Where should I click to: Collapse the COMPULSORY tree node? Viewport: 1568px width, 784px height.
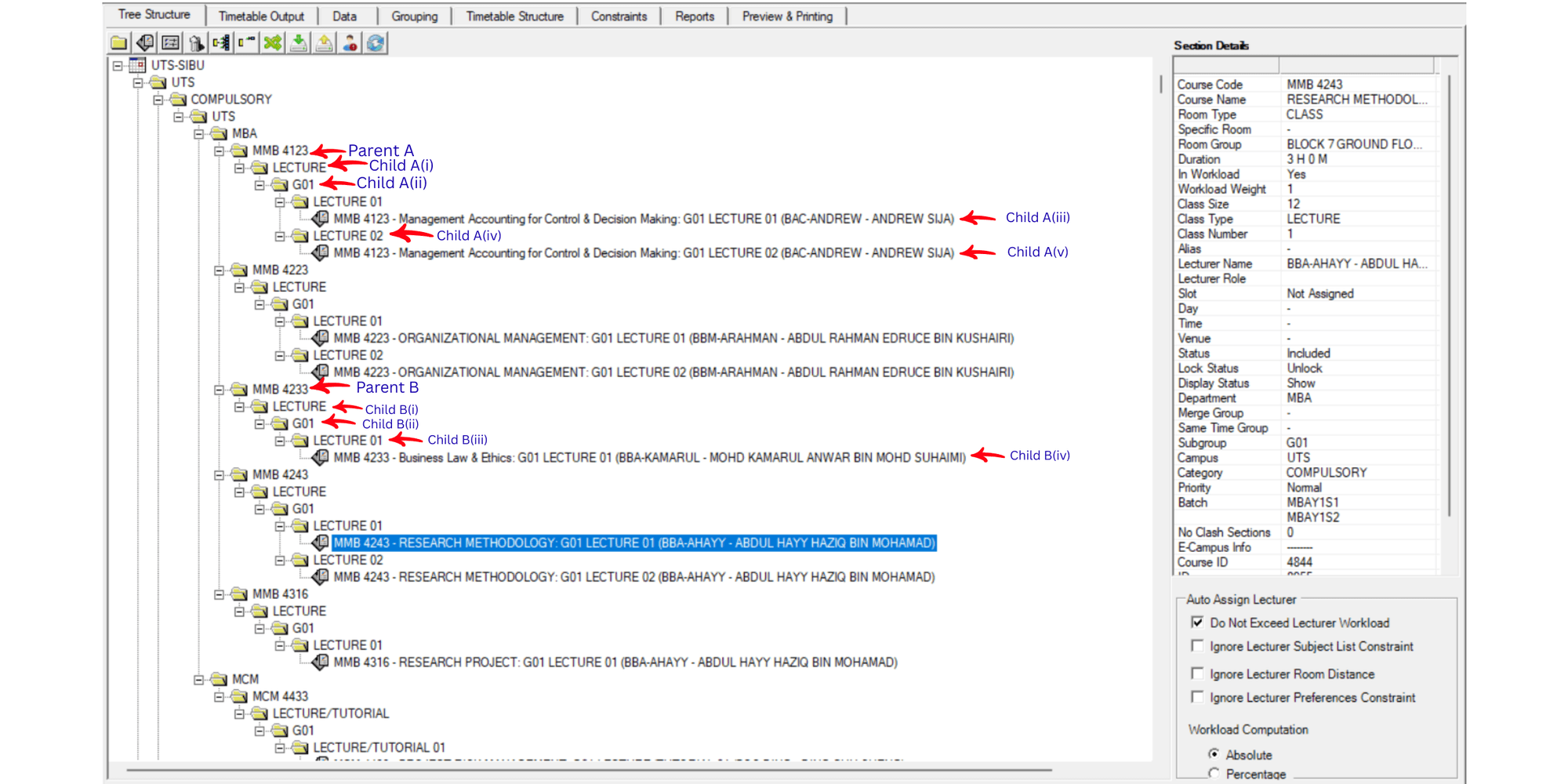point(158,100)
